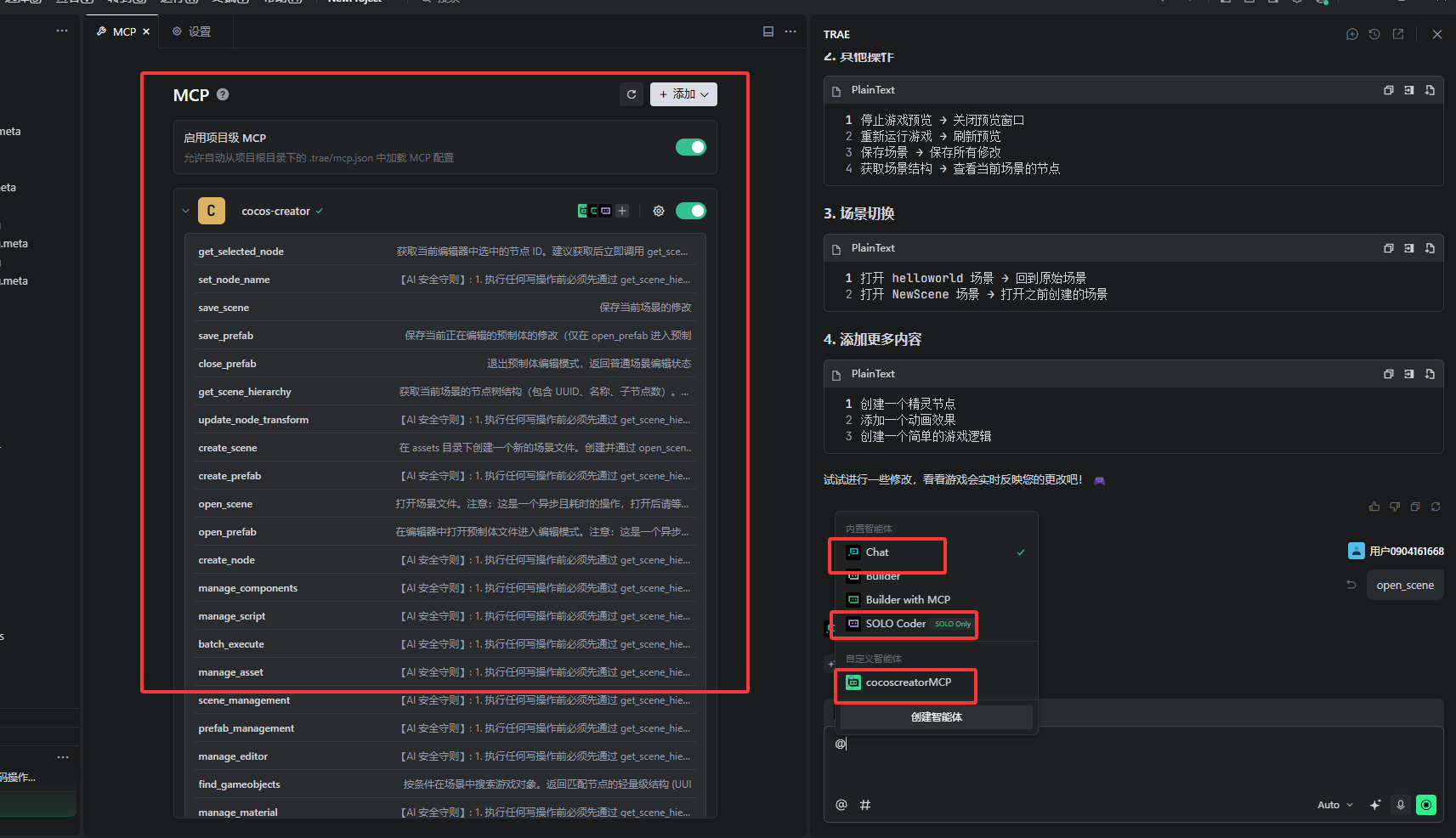Open cocos-creator server settings gear
1456x838 pixels.
tap(659, 211)
